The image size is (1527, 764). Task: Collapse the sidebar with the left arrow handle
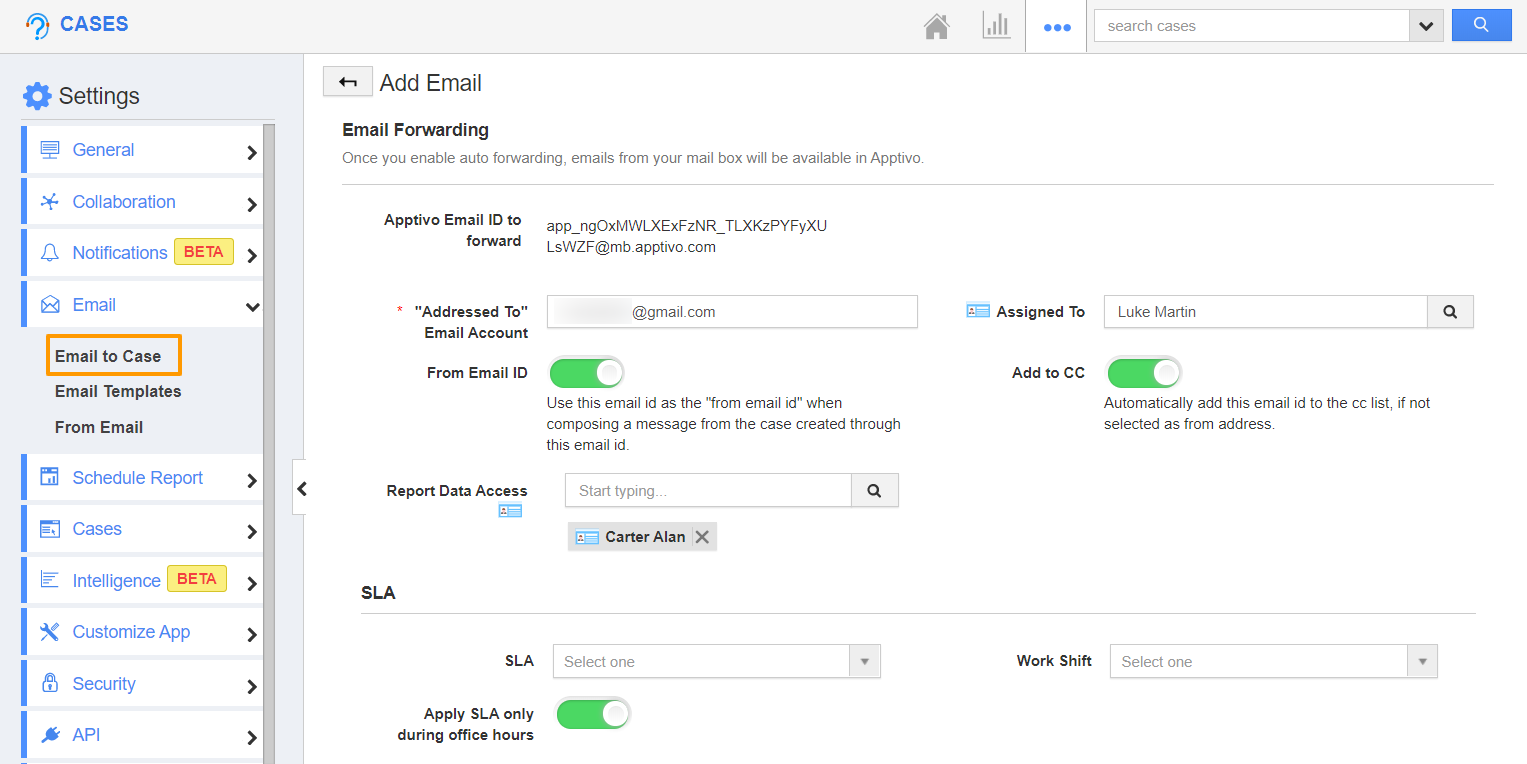click(x=300, y=488)
